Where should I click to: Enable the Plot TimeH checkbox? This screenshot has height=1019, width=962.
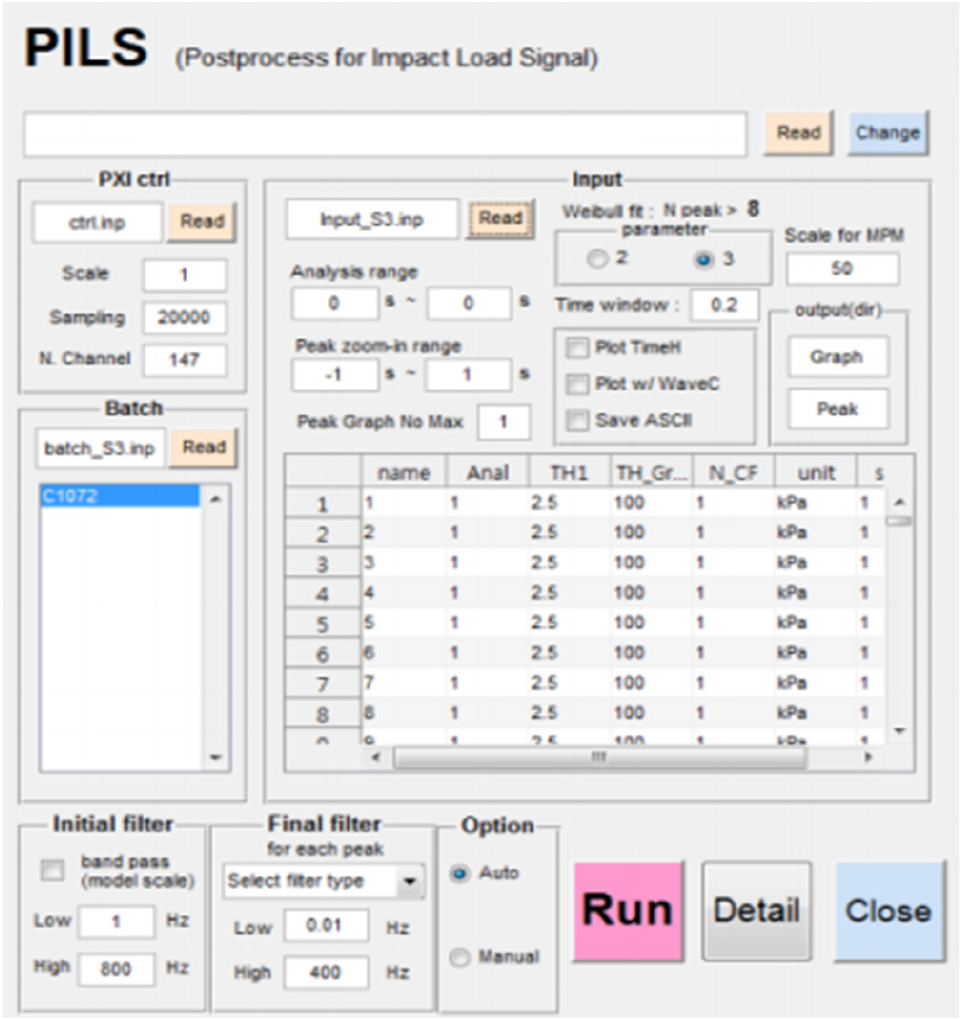click(577, 348)
